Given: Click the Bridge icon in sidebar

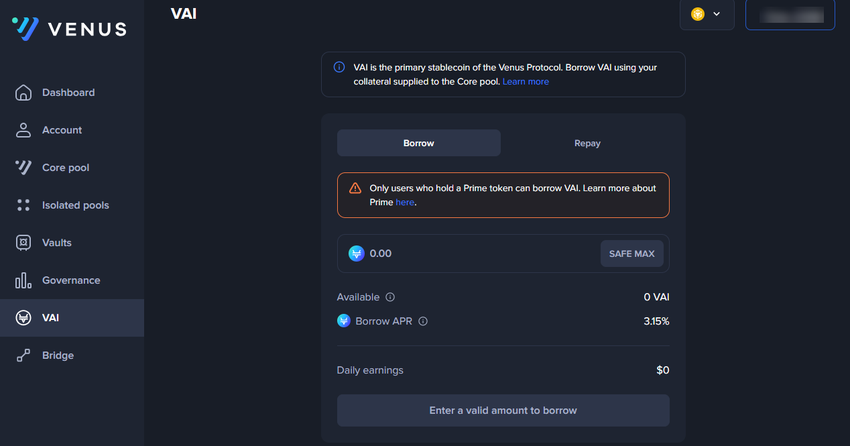Looking at the screenshot, I should tap(24, 355).
